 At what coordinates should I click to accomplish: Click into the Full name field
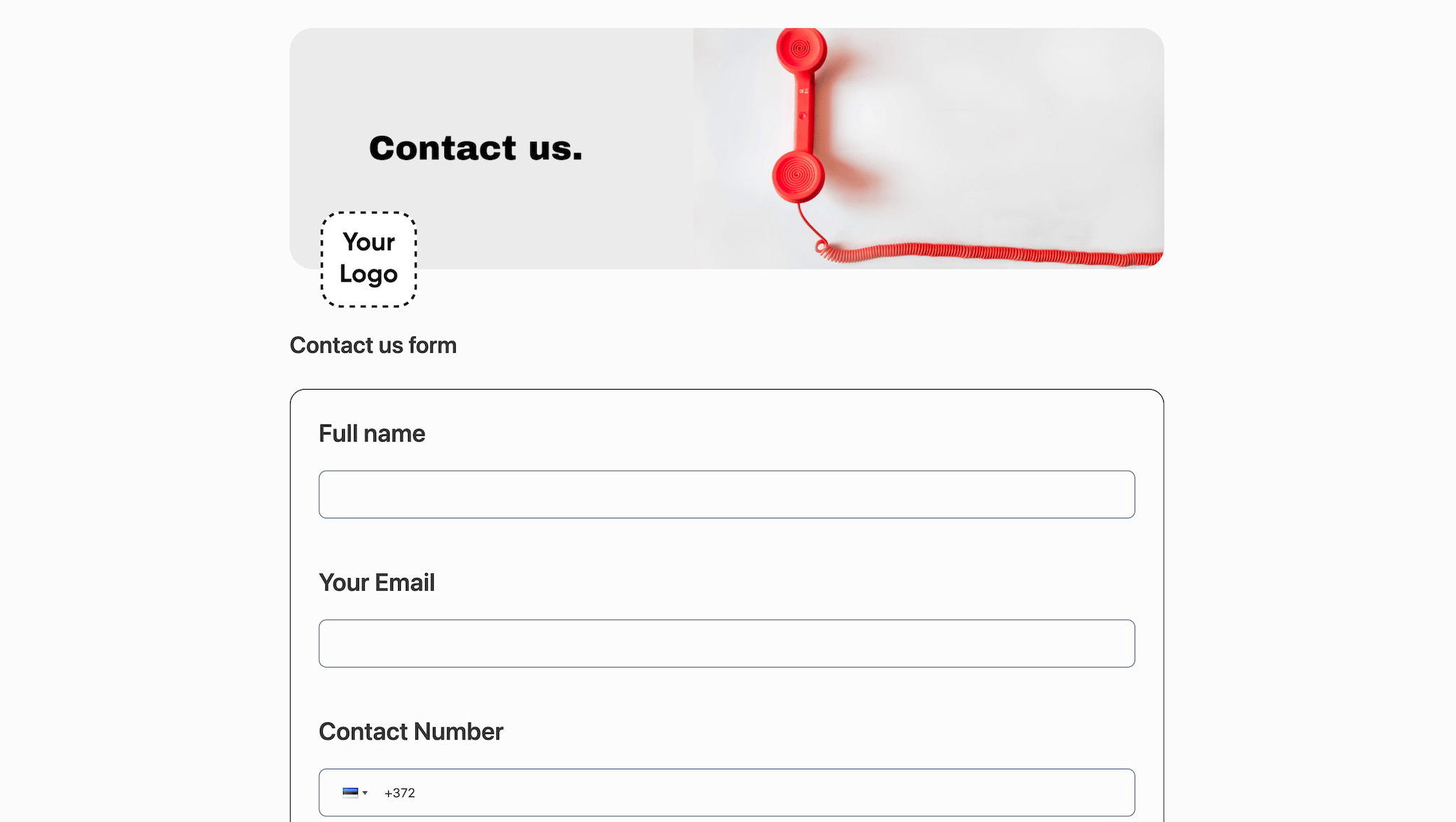click(727, 494)
